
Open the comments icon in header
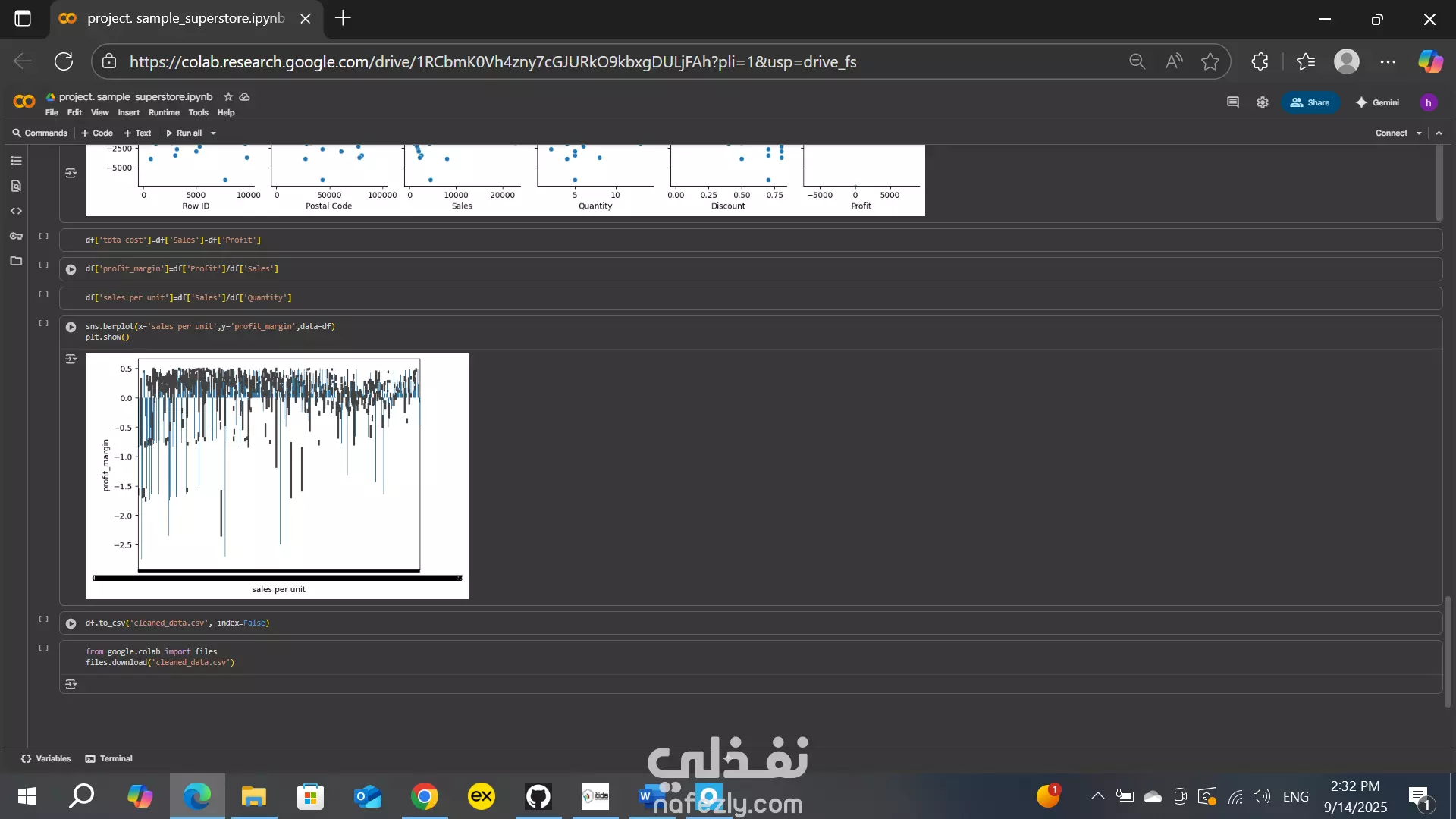(1233, 102)
